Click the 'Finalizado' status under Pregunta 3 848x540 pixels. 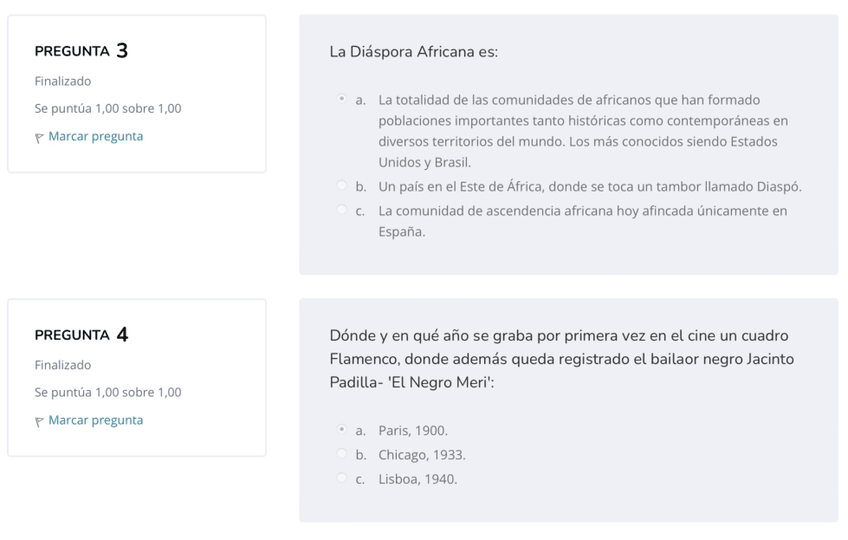(63, 81)
